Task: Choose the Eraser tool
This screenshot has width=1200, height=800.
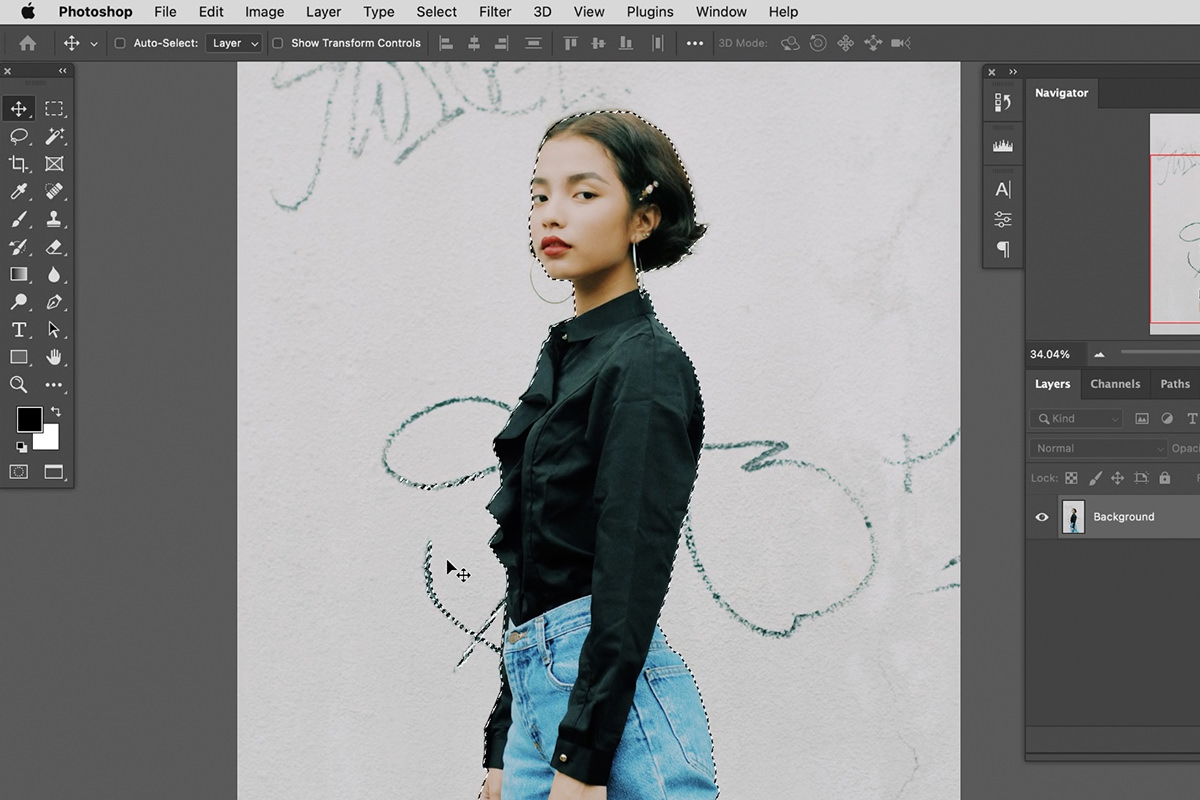Action: [x=55, y=246]
